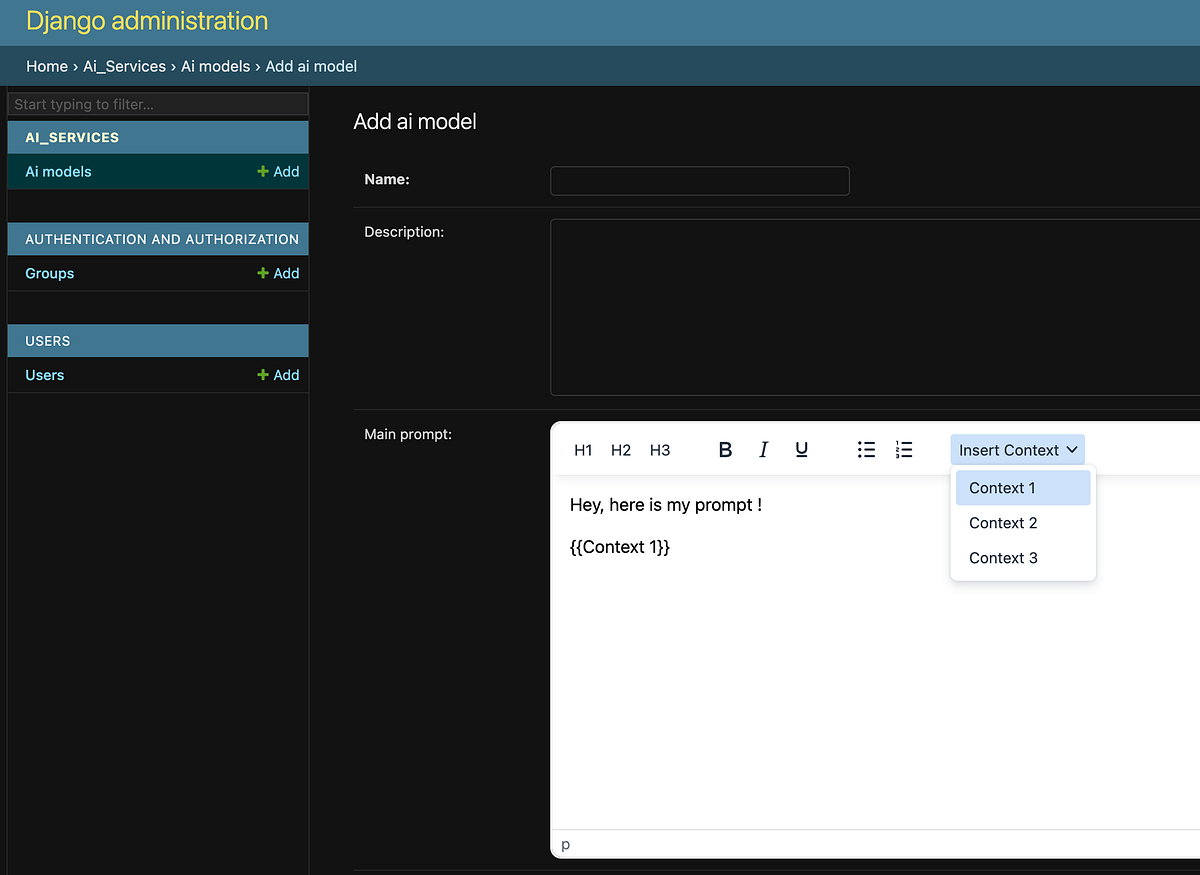1200x875 pixels.
Task: Select Context 2 from the dropdown
Action: 1002,522
